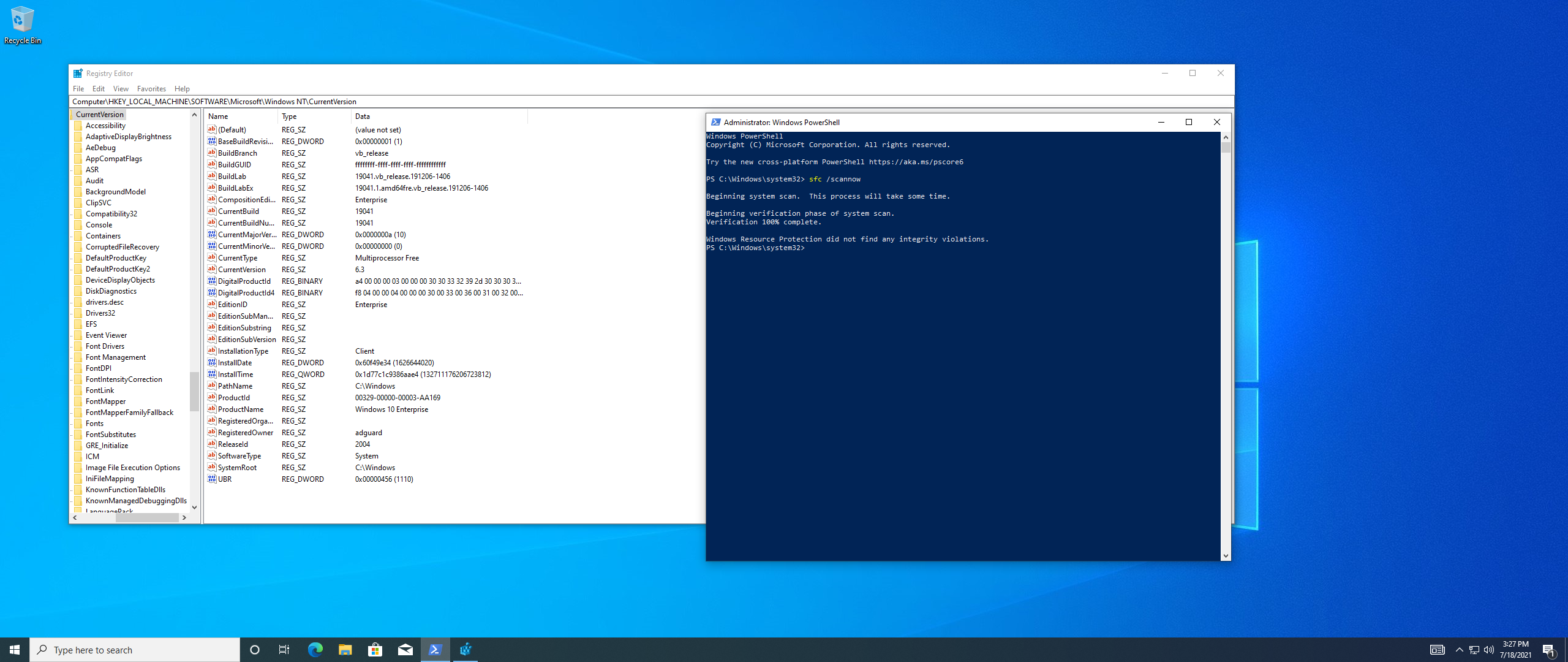
Task: Select the BuildBranch string value icon
Action: pos(212,153)
